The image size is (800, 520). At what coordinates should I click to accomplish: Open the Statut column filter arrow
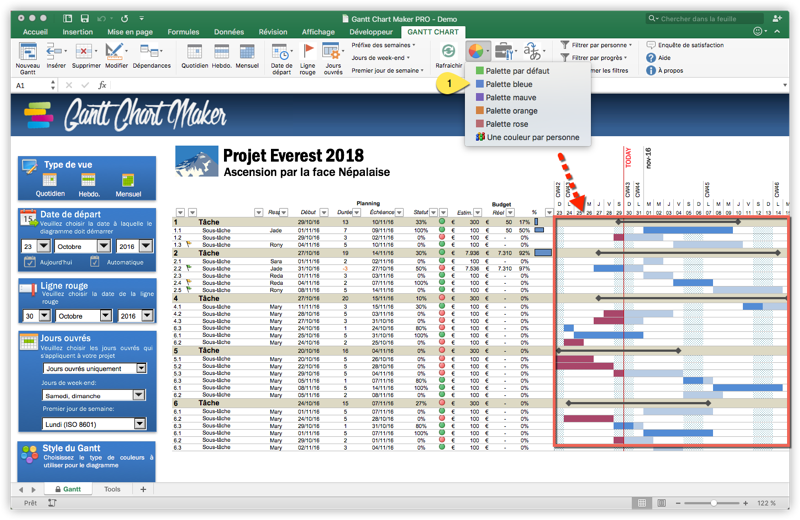tap(433, 212)
